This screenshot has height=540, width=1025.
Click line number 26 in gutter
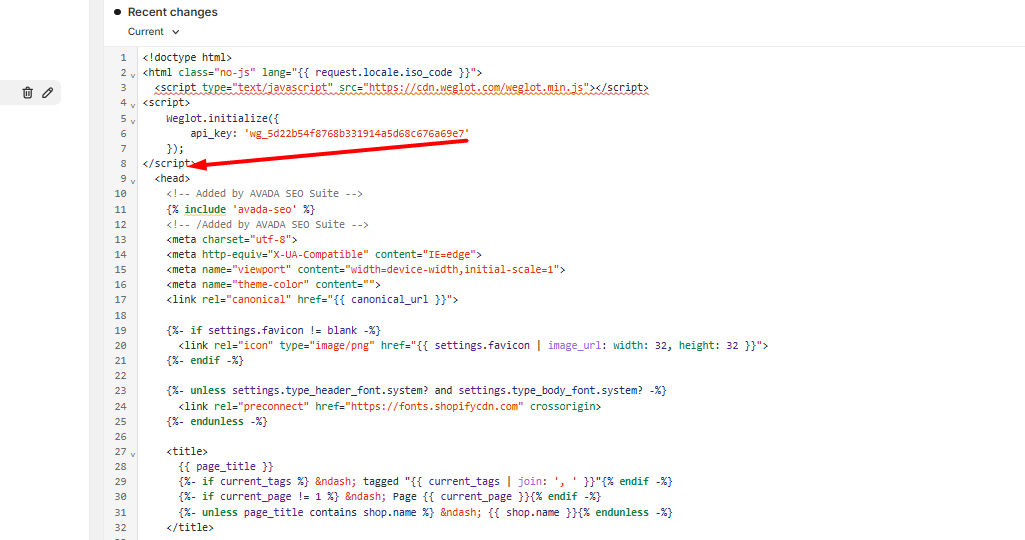click(x=120, y=436)
